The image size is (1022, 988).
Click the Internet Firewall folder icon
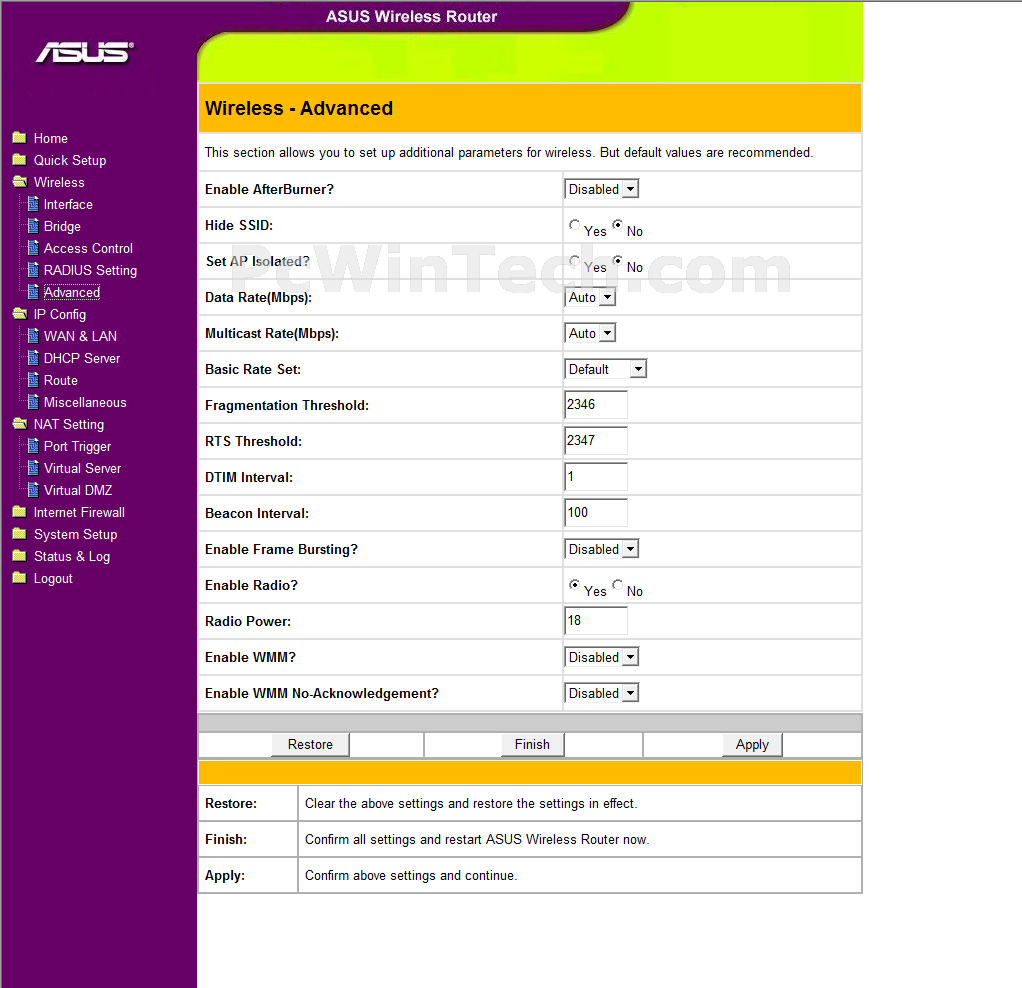[20, 512]
